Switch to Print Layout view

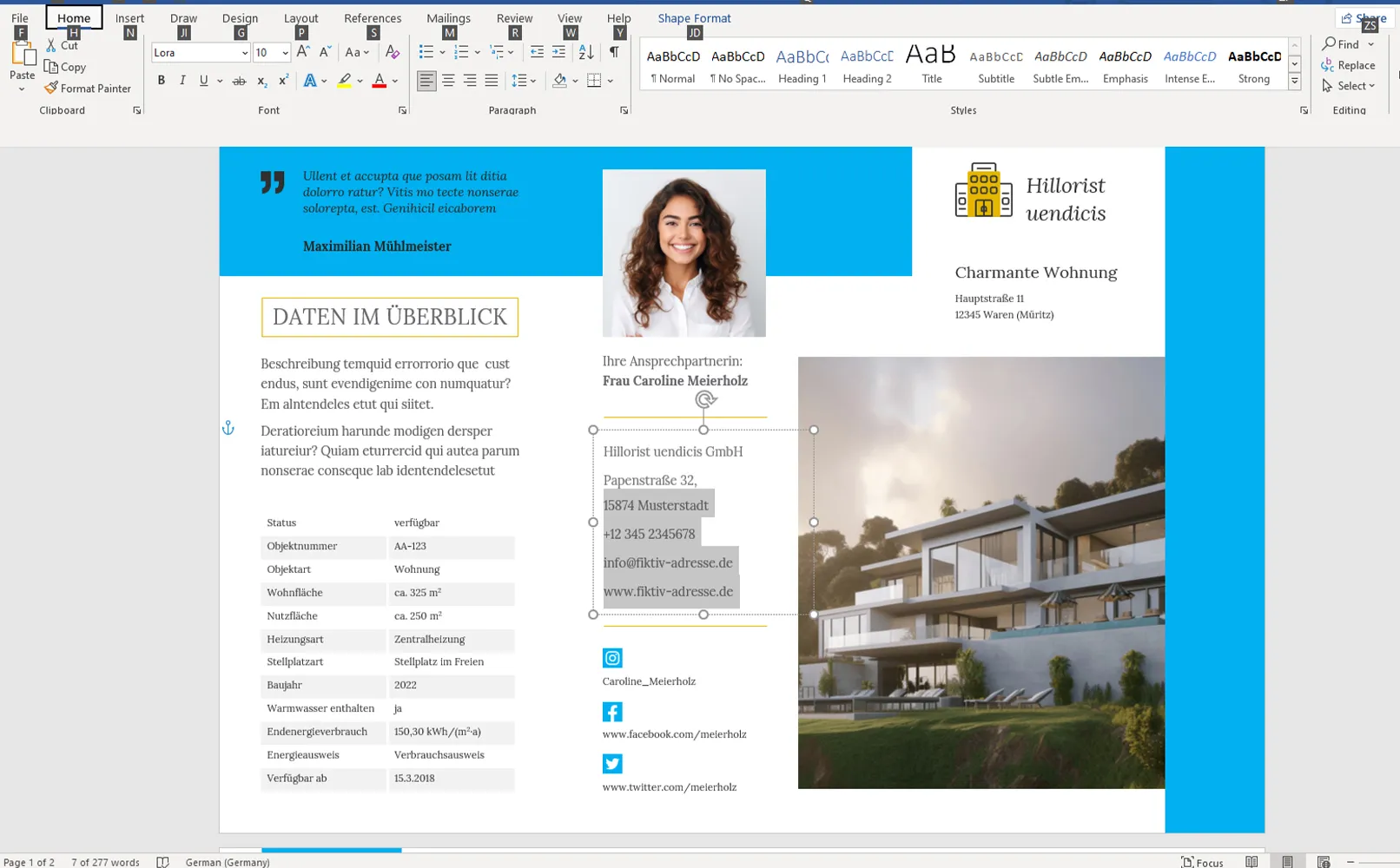tap(1287, 862)
